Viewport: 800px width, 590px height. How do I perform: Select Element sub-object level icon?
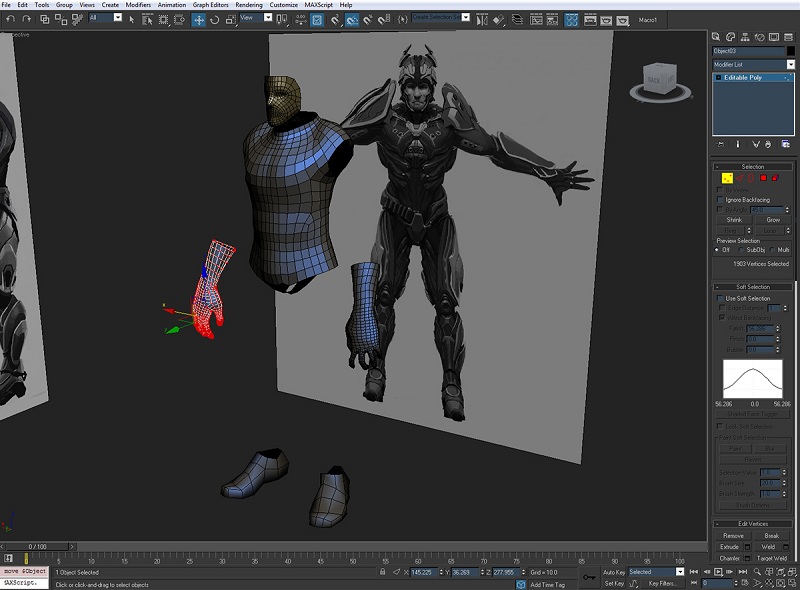pyautogui.click(x=775, y=178)
